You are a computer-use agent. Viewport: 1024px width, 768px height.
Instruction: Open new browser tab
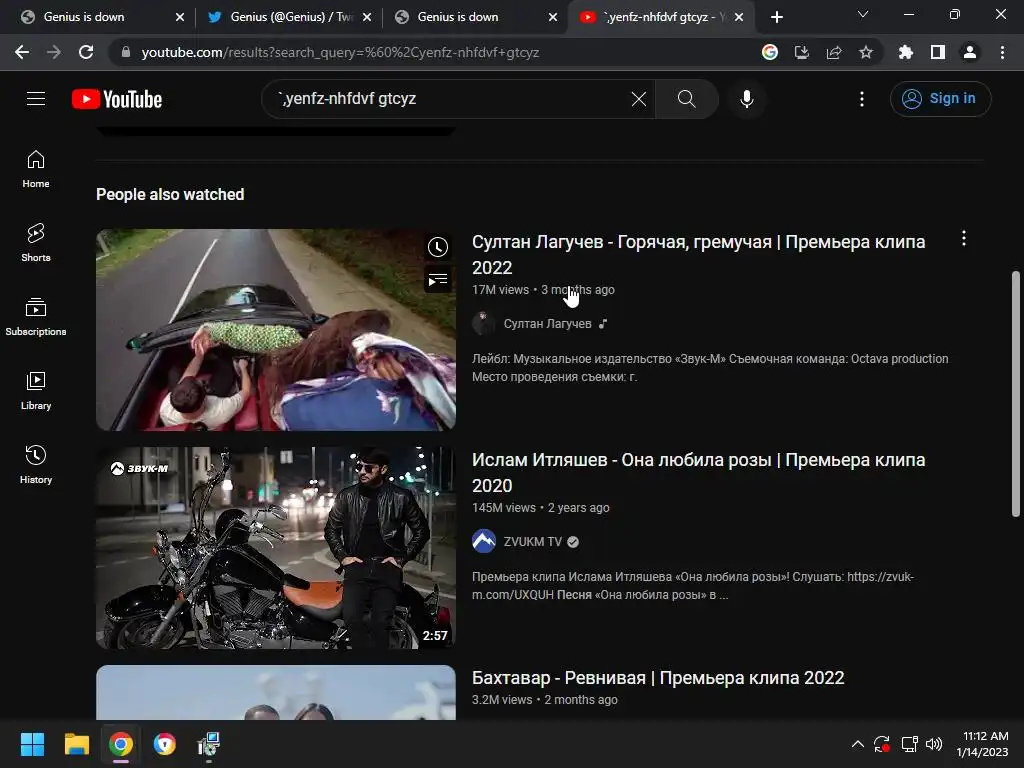pos(776,17)
